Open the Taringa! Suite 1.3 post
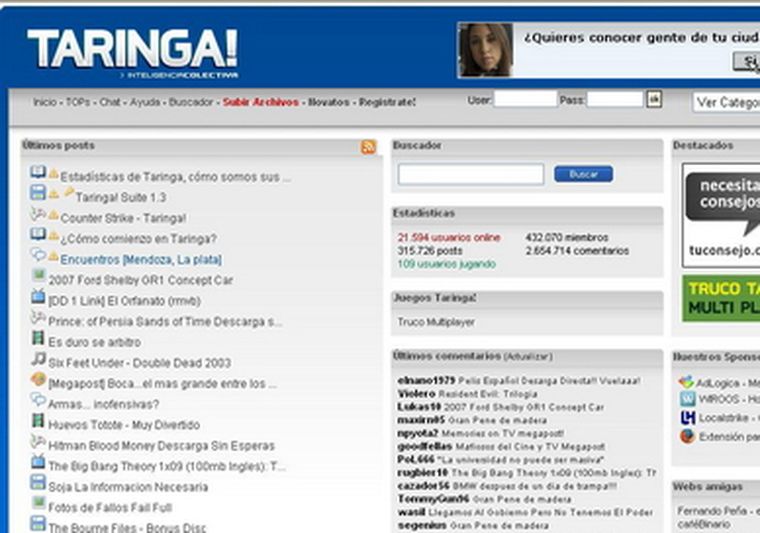The width and height of the screenshot is (760, 533). pos(121,197)
